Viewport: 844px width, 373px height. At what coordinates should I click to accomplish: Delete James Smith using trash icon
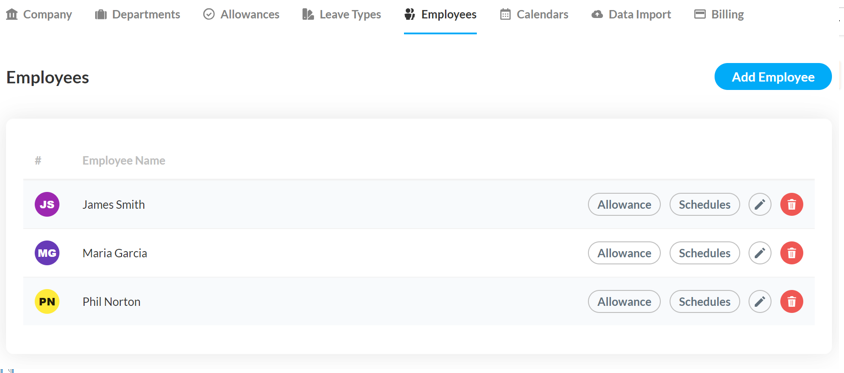791,205
